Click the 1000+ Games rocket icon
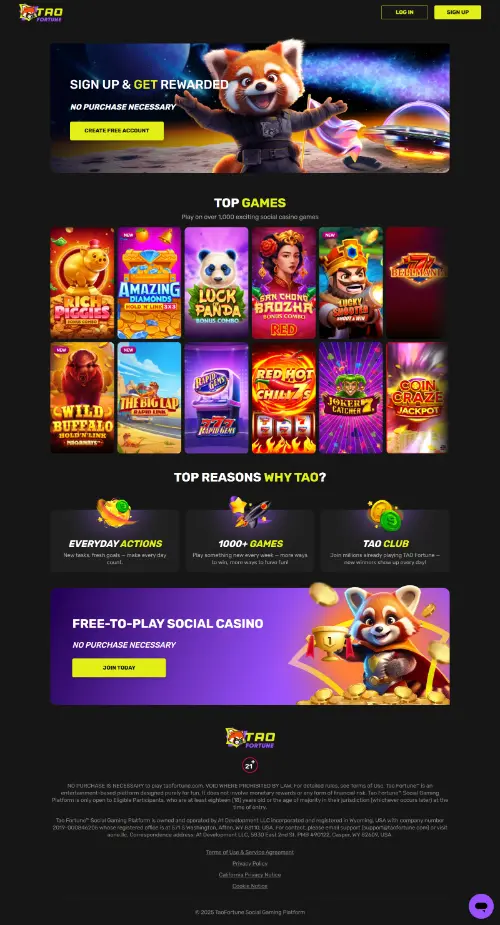Image resolution: width=500 pixels, height=925 pixels. (249, 511)
